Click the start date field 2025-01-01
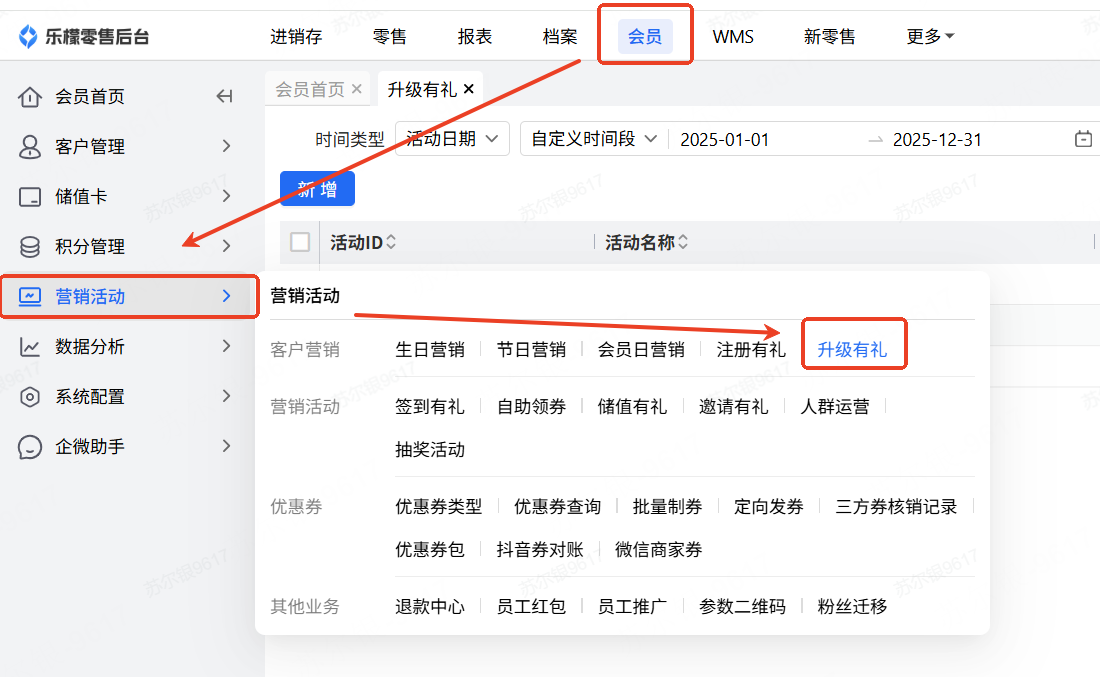The image size is (1100, 677). [725, 139]
